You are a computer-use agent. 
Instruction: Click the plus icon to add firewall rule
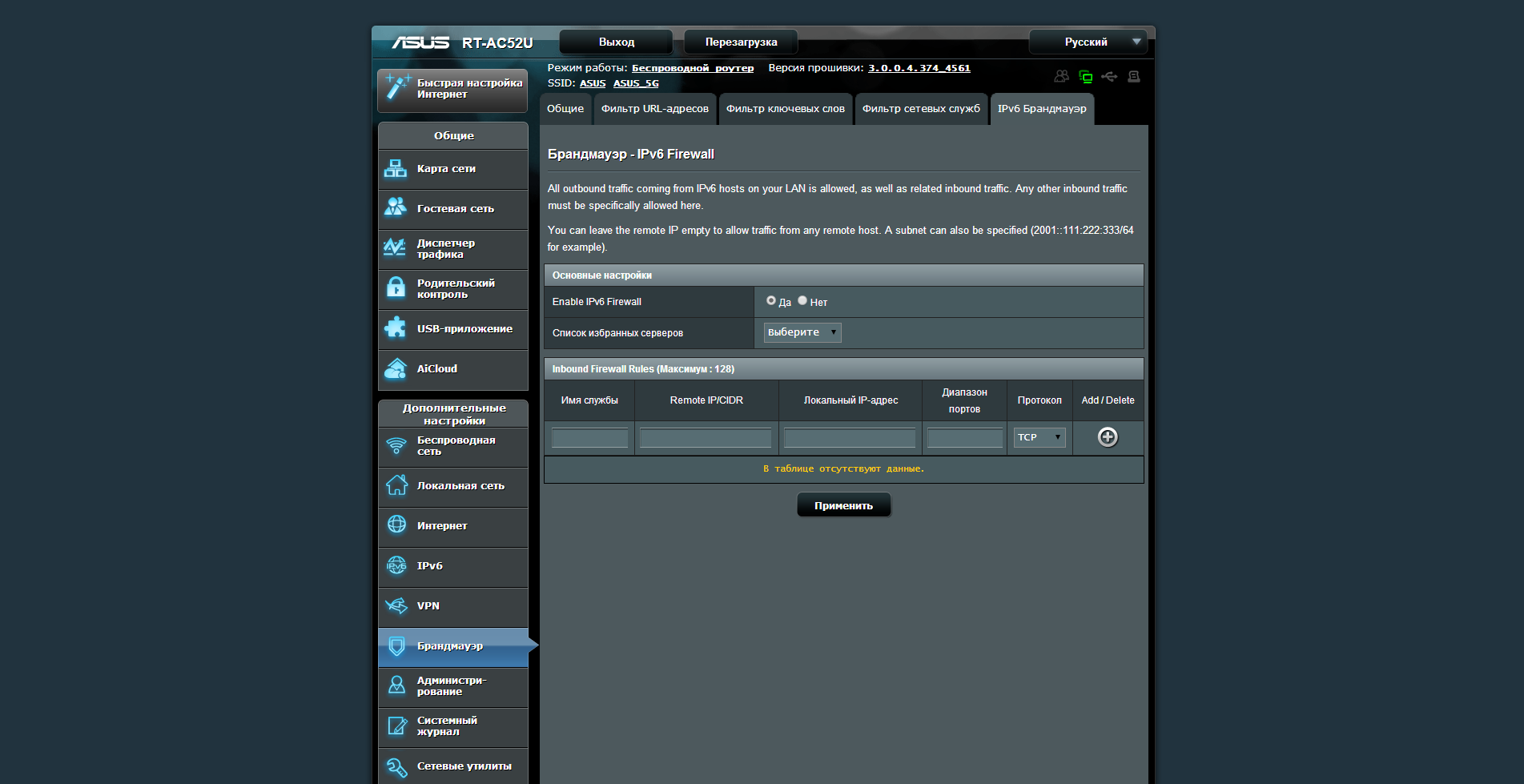1108,436
